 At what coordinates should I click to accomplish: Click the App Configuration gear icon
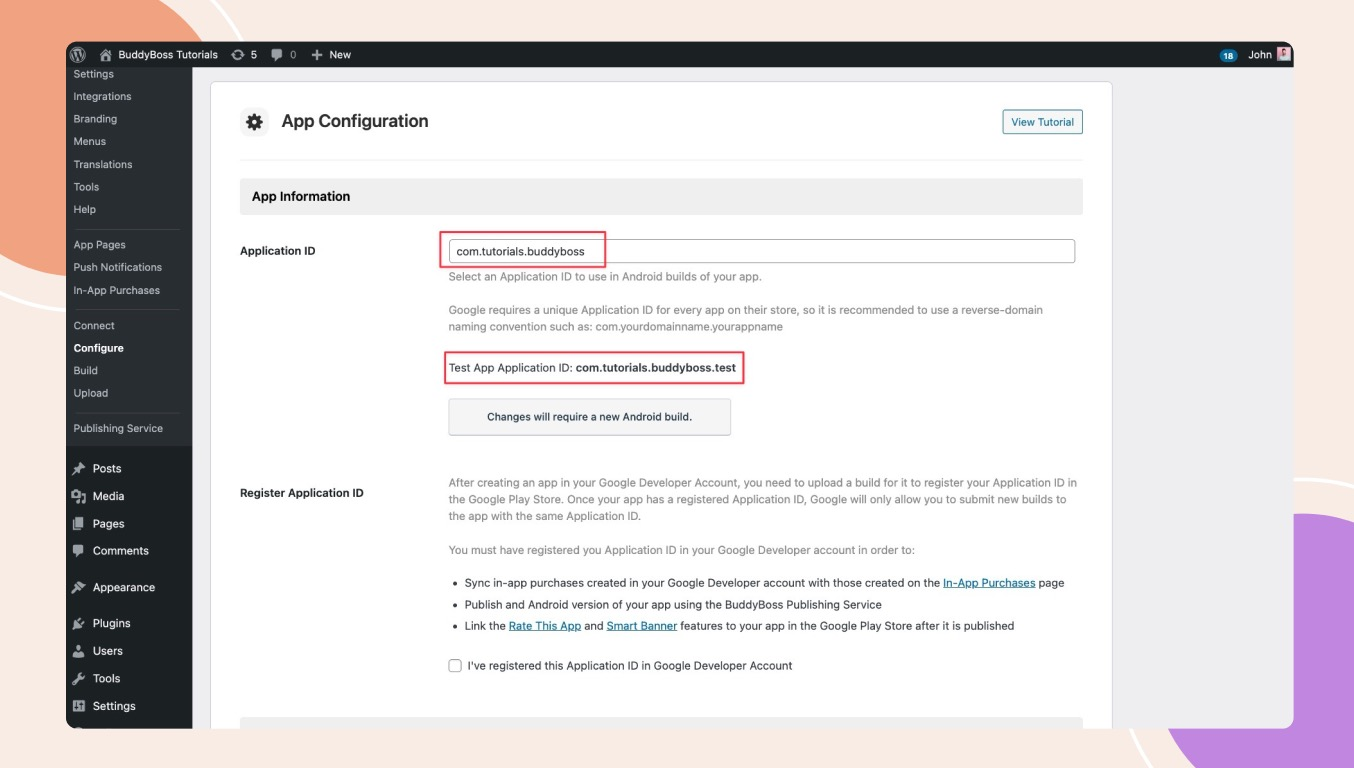tap(254, 122)
